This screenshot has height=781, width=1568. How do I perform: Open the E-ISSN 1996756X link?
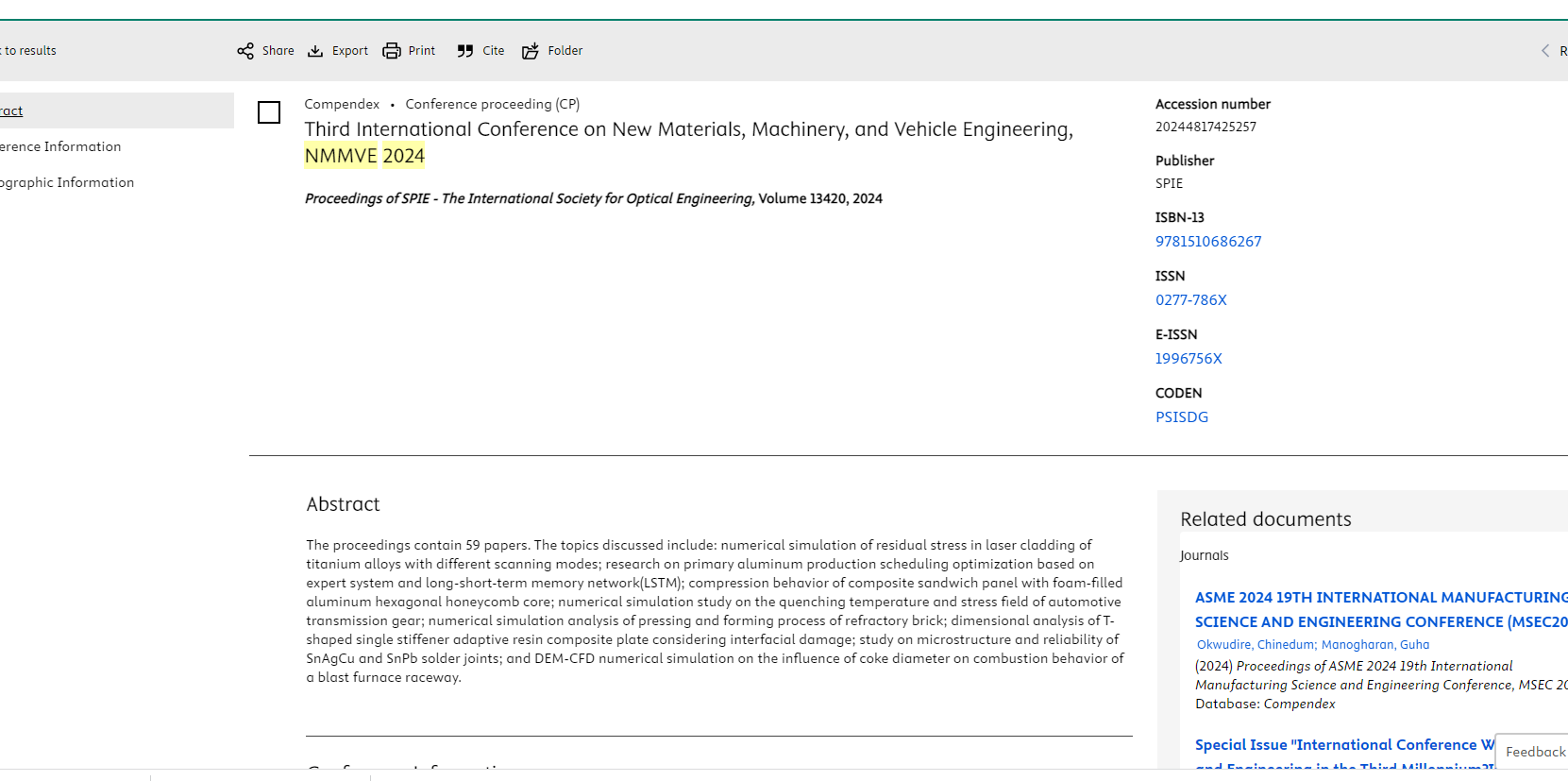(x=1189, y=359)
